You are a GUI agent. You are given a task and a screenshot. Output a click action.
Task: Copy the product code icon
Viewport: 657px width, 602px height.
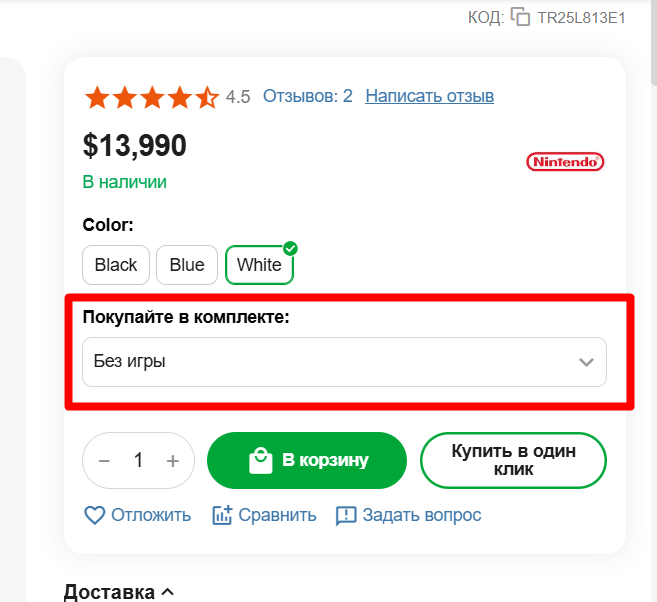coord(520,17)
